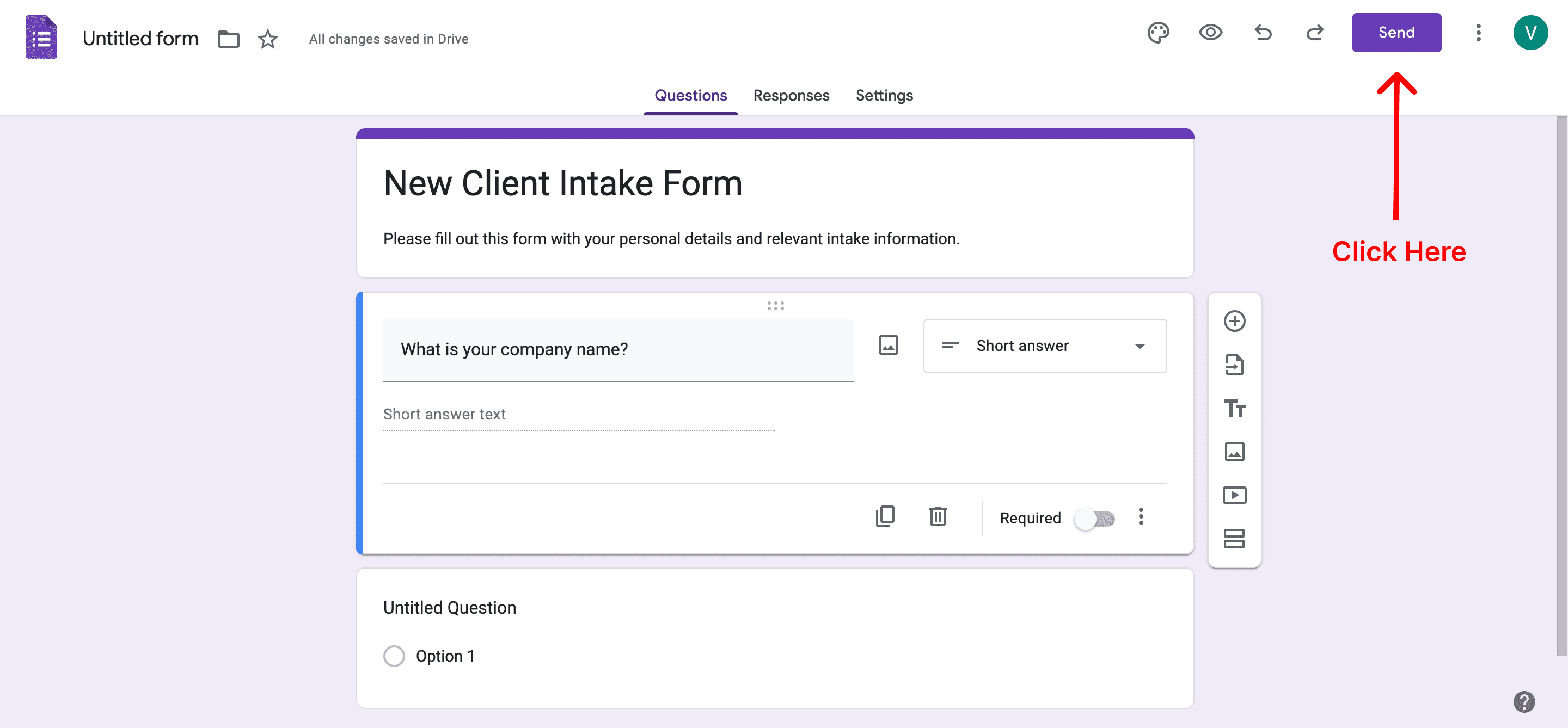Open question more options menu
Screen dimensions: 1568x728
(x=1141, y=517)
